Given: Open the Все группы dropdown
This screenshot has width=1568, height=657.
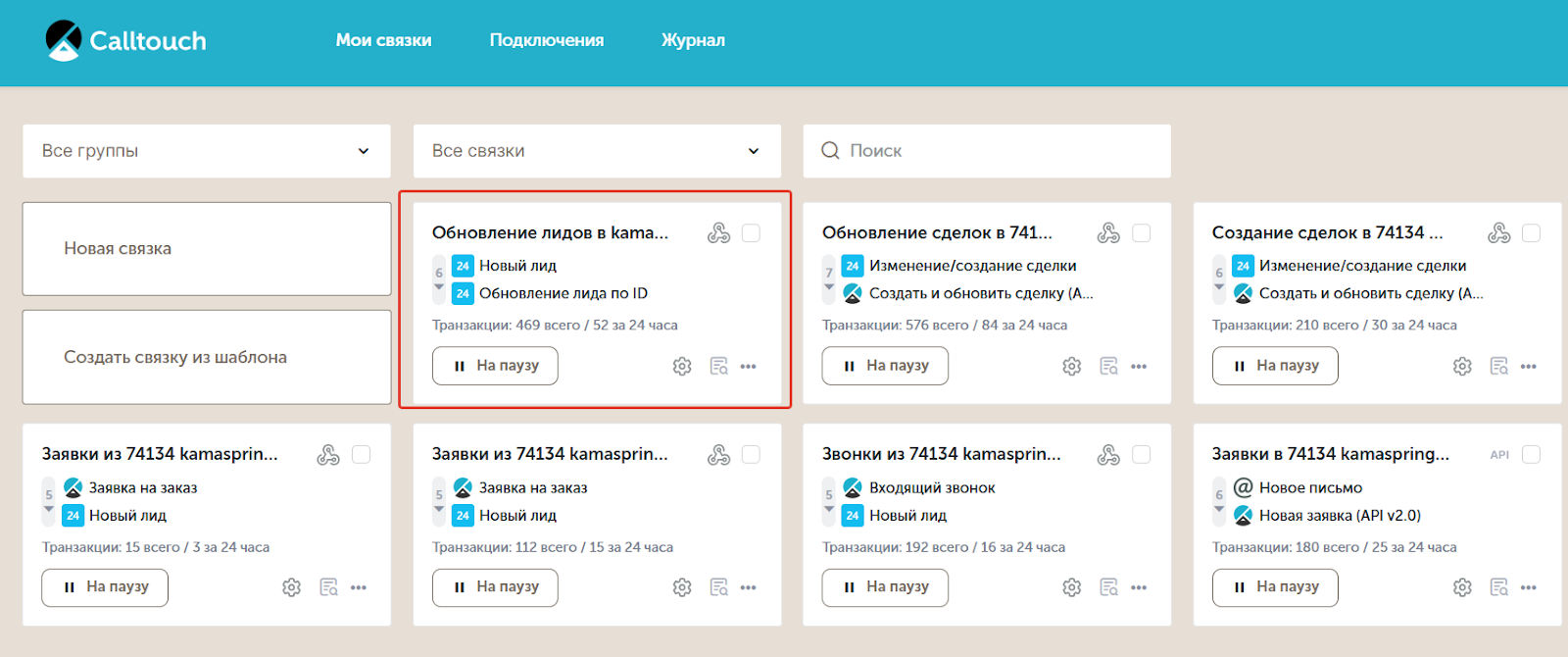Looking at the screenshot, I should pos(207,151).
